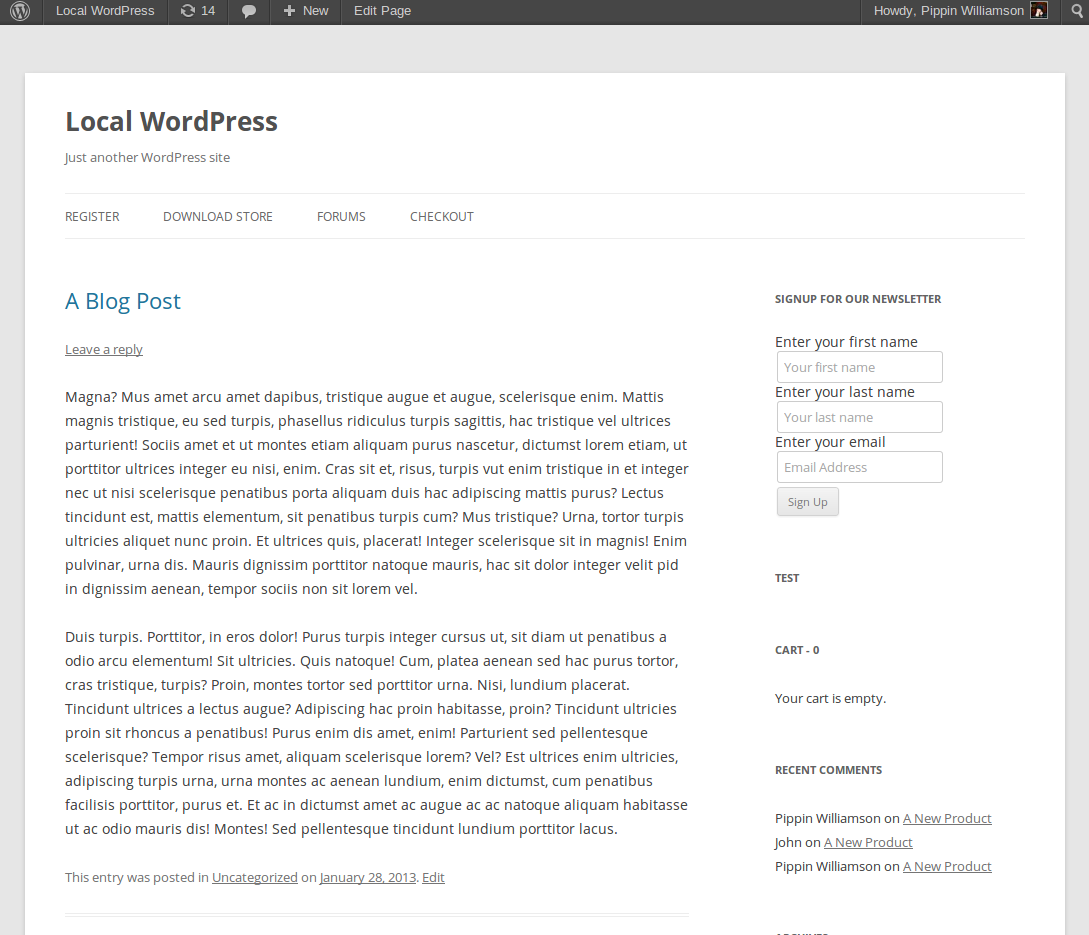Open the Checkout menu item
This screenshot has height=935, width=1089.
click(442, 217)
